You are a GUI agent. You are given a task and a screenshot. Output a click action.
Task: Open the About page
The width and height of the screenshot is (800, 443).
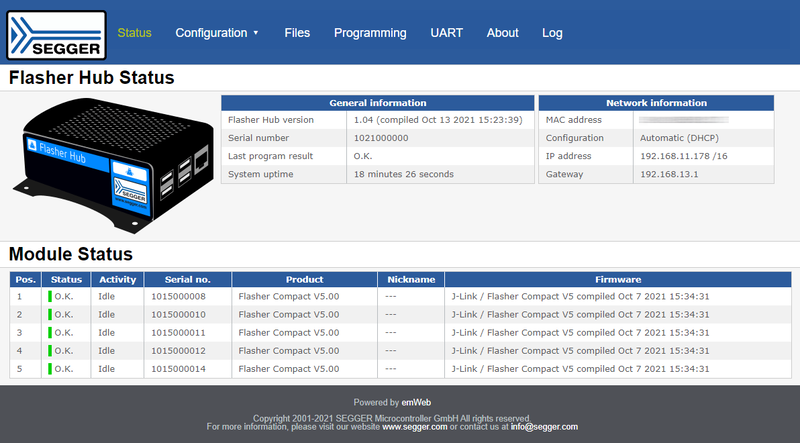point(502,33)
